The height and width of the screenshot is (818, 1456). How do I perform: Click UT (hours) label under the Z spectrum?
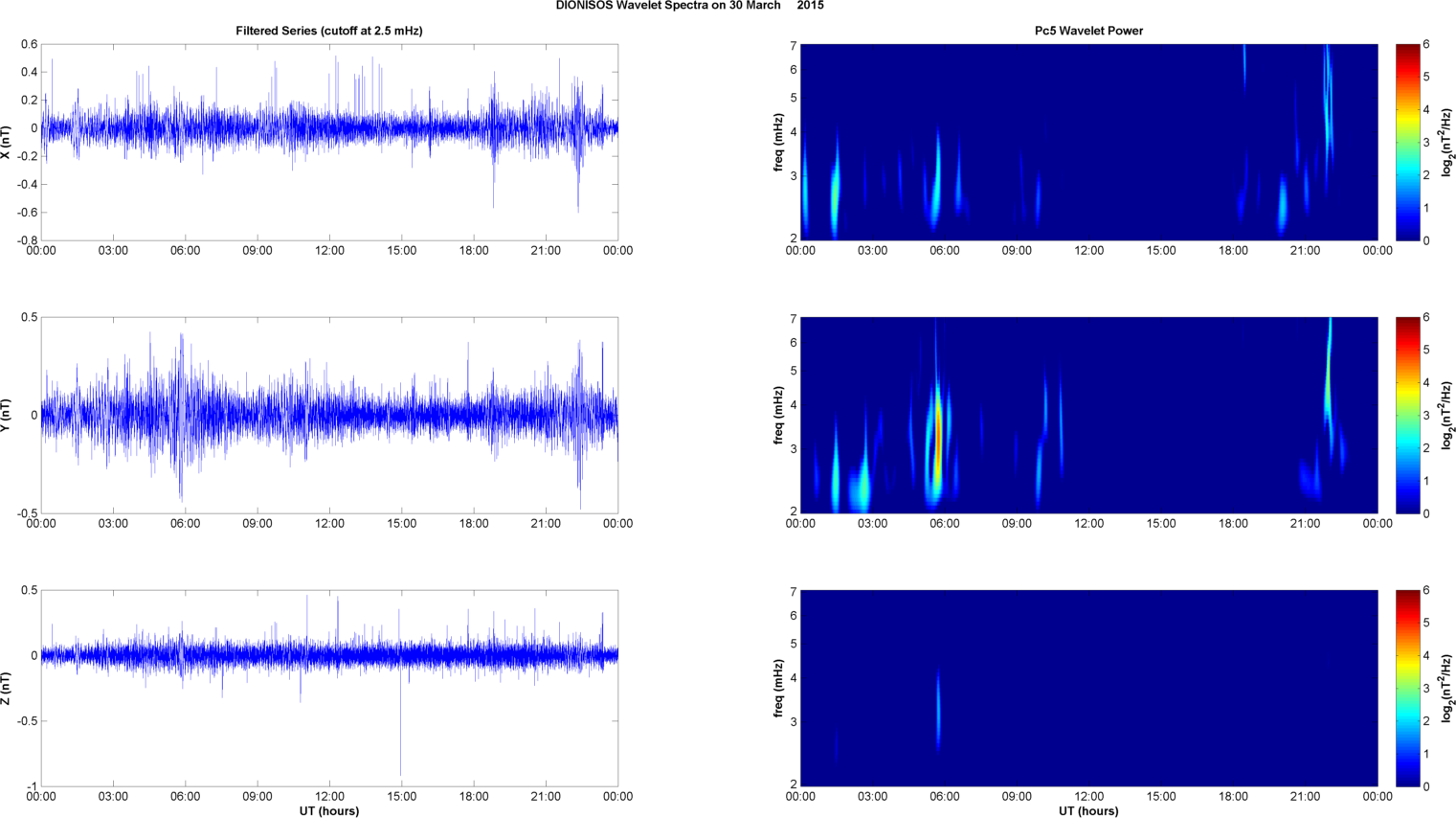click(1088, 810)
